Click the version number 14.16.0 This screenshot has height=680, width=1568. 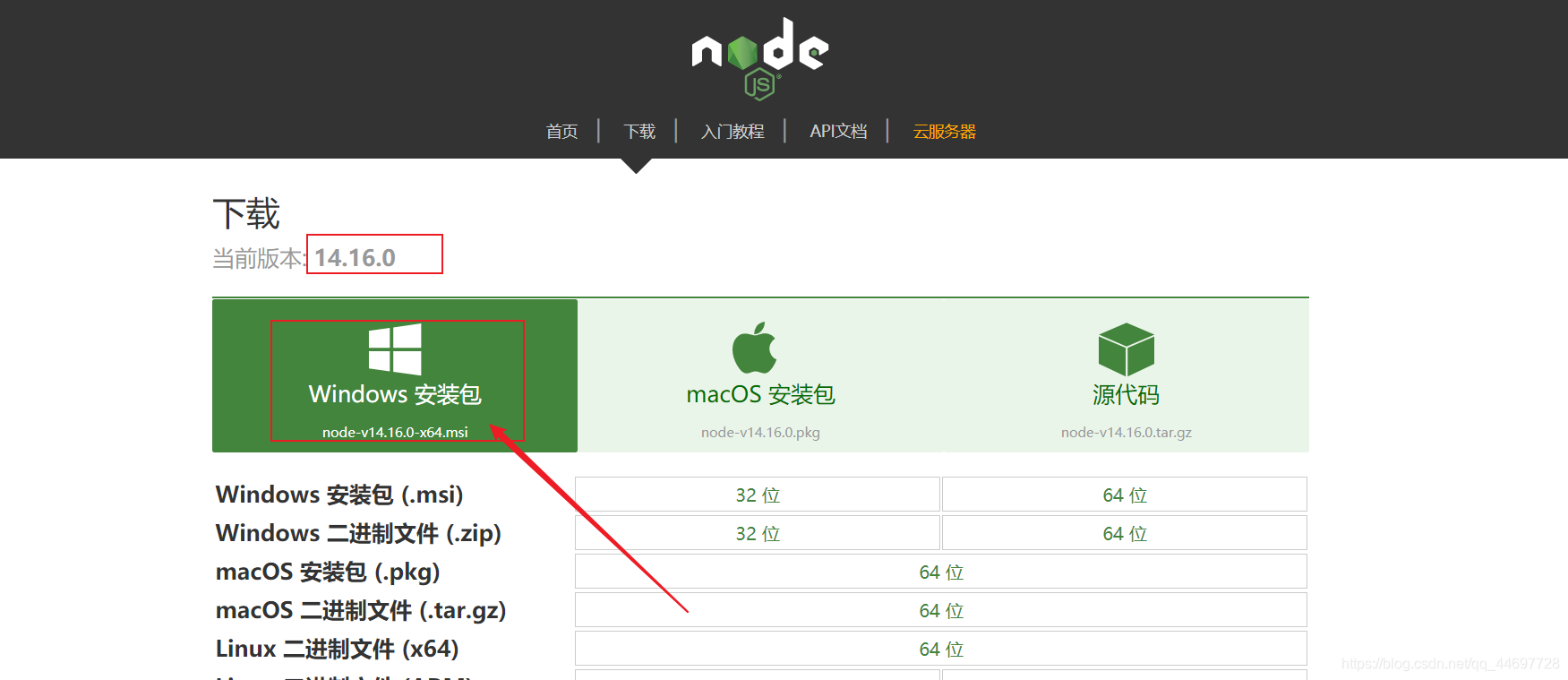tap(355, 258)
